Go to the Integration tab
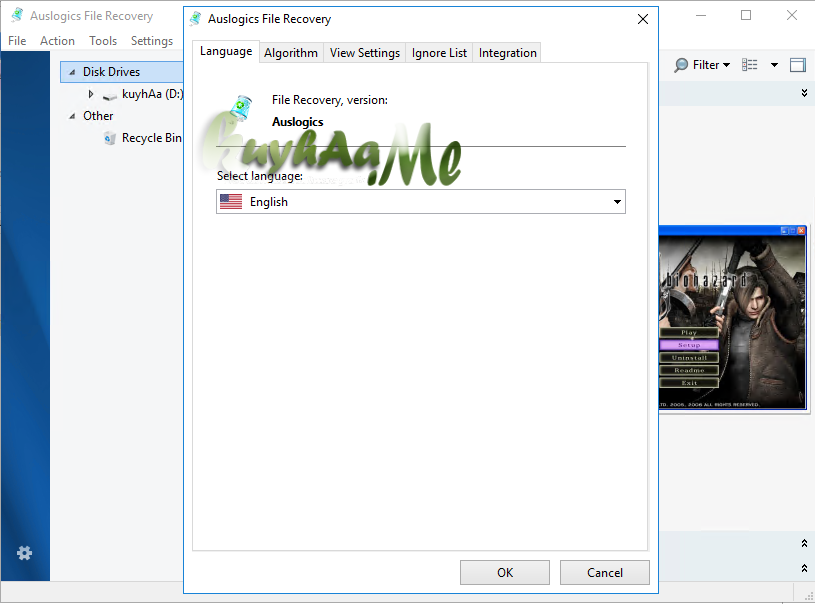 (507, 53)
